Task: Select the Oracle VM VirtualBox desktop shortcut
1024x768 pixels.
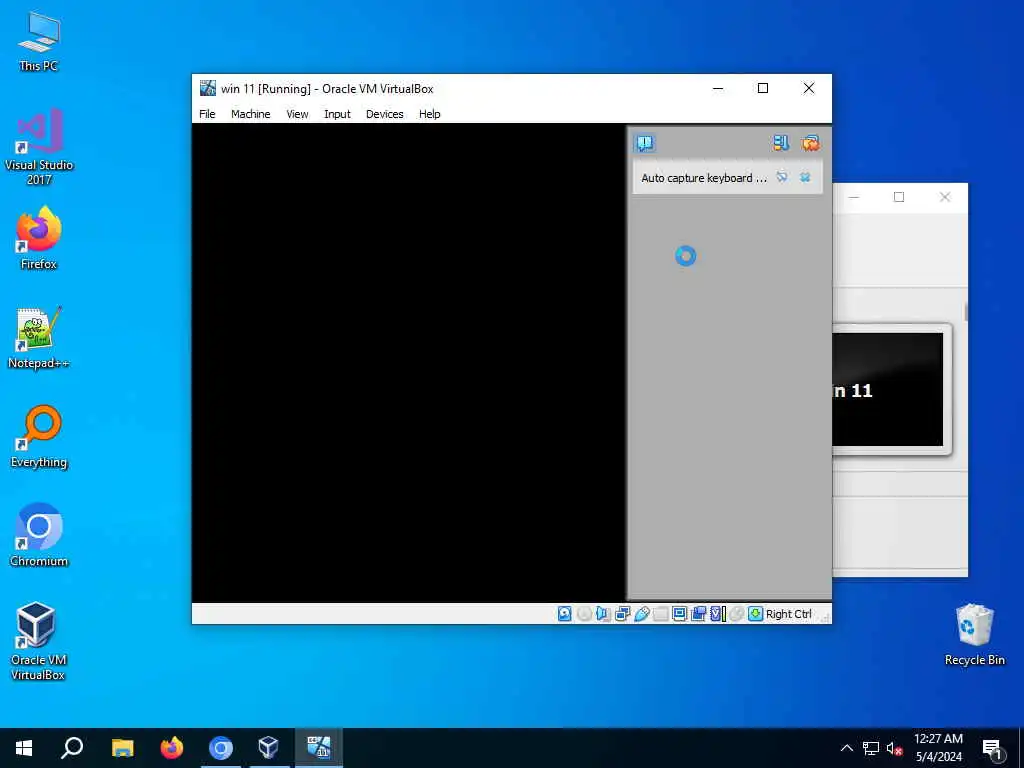Action: click(x=37, y=641)
